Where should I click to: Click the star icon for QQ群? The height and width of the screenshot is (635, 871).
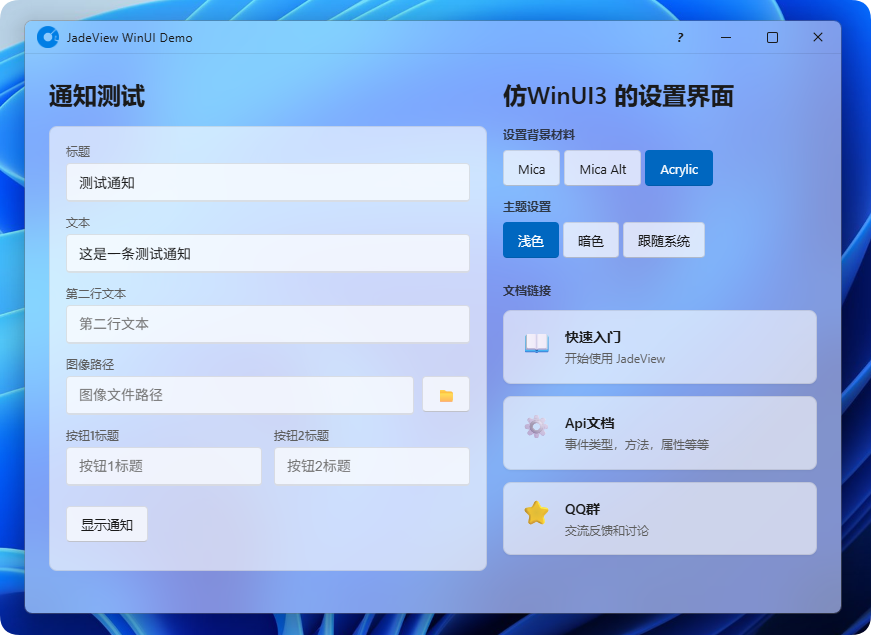pyautogui.click(x=537, y=513)
